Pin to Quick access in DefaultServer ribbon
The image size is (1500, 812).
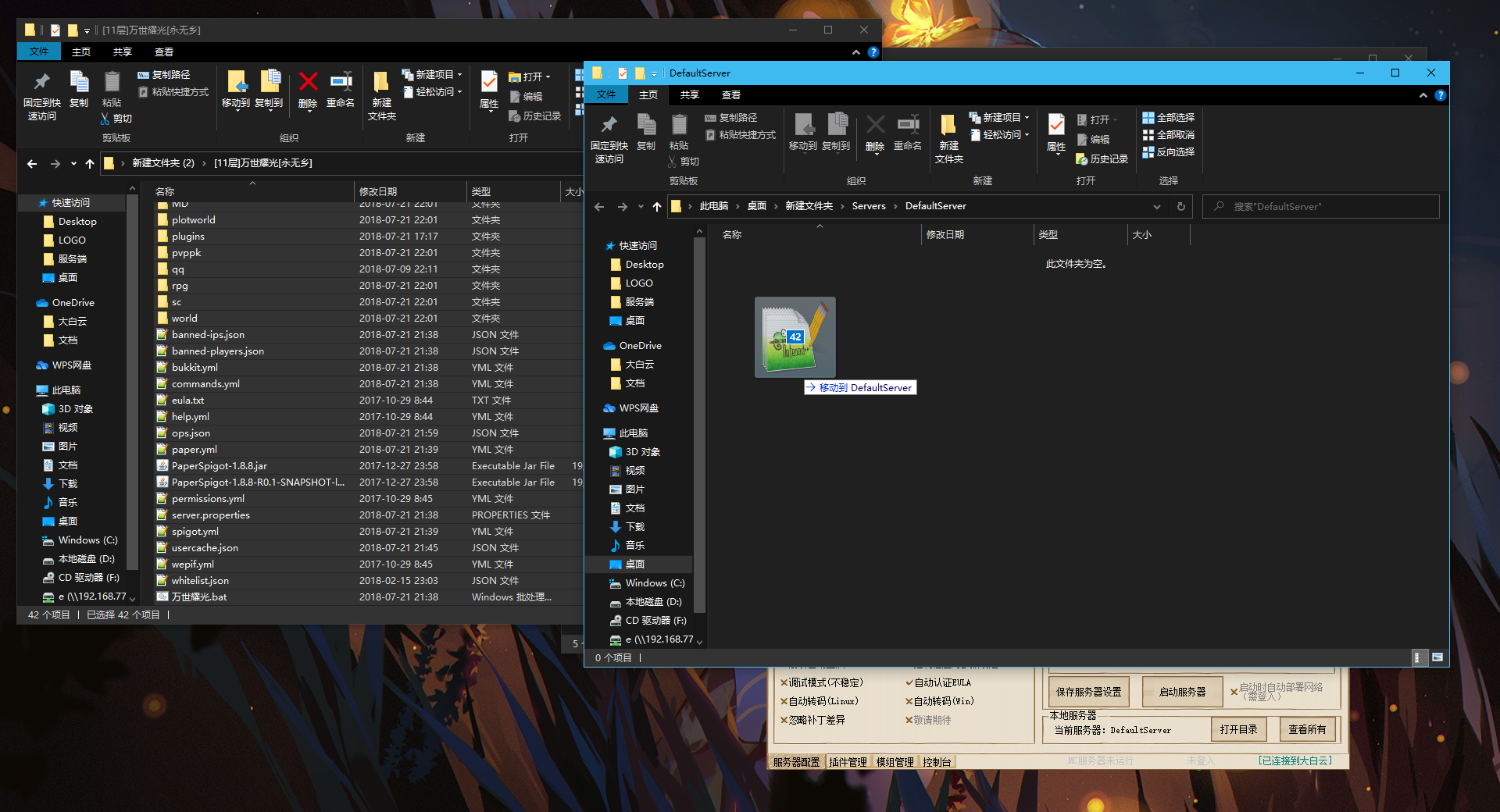coord(609,138)
